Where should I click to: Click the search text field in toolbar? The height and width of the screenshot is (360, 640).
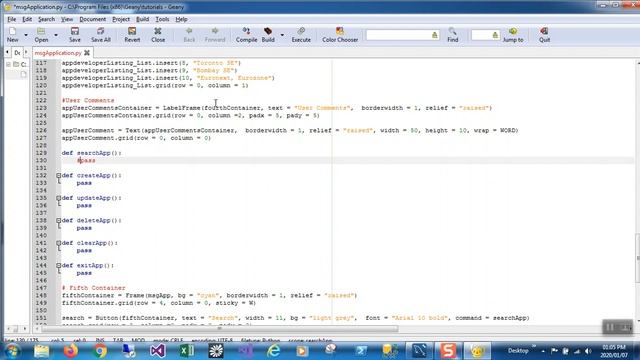(398, 35)
